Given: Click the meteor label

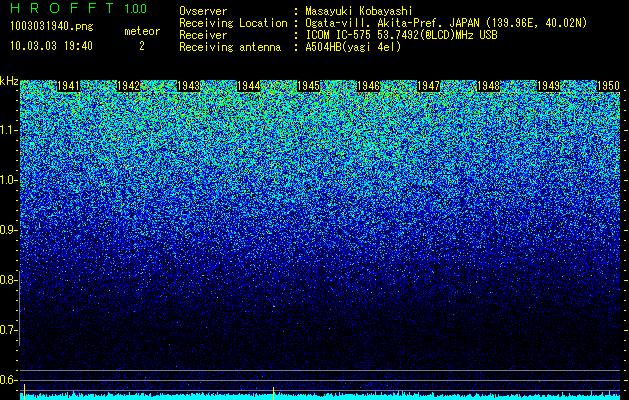Looking at the screenshot, I should click(x=142, y=31).
